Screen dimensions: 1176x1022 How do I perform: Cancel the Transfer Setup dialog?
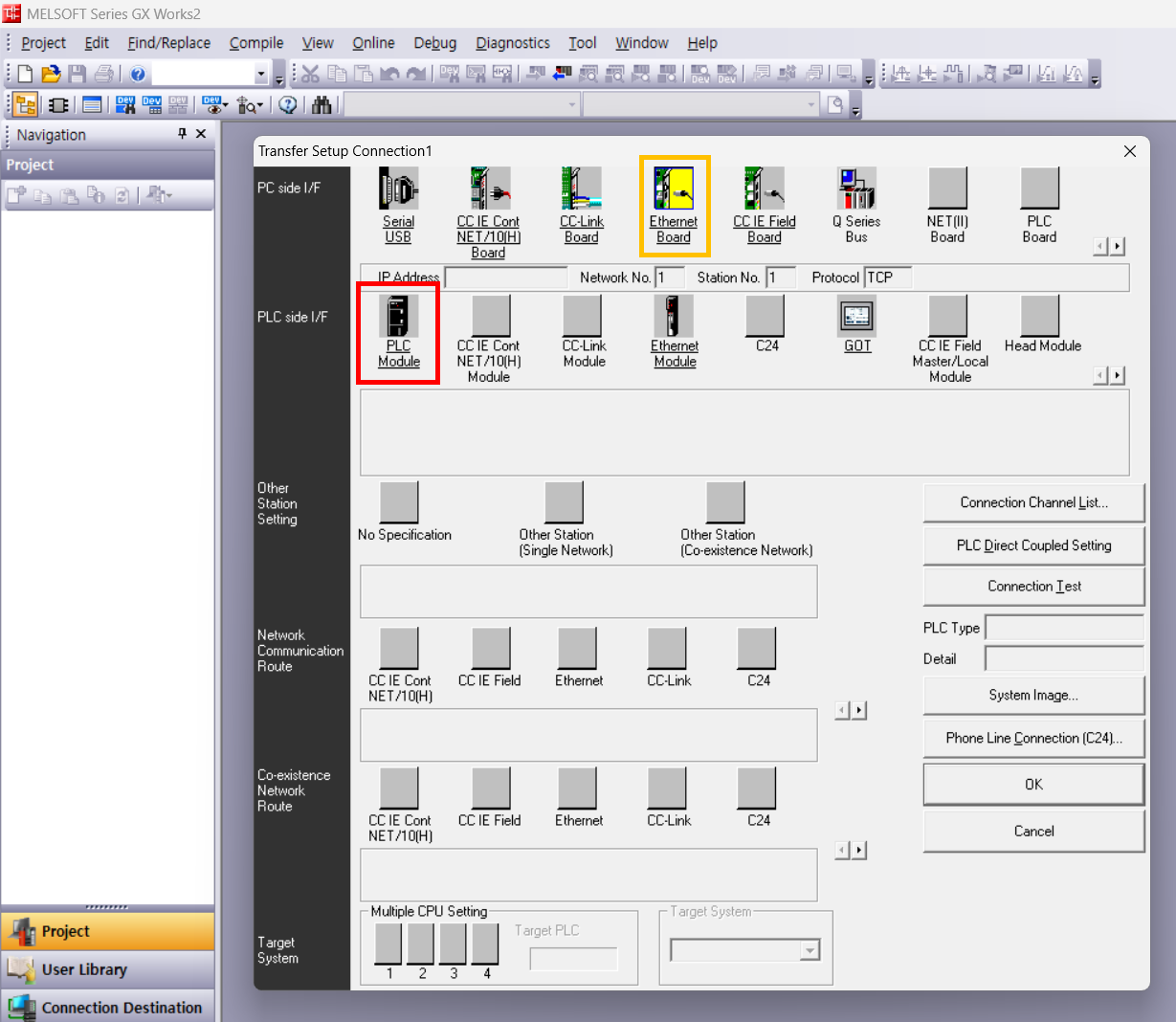coord(1033,832)
